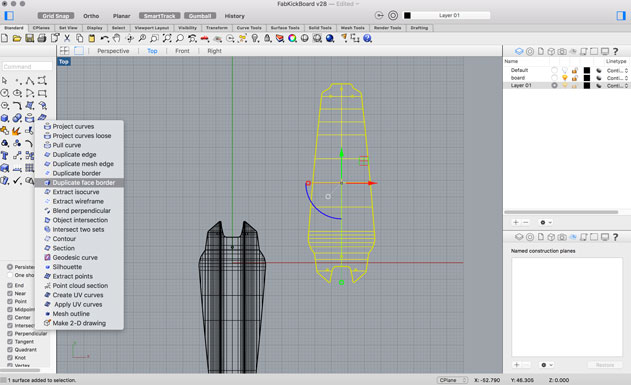Click the Copy icon in the toolbar
Screen dimensions: 631x385
80,38
